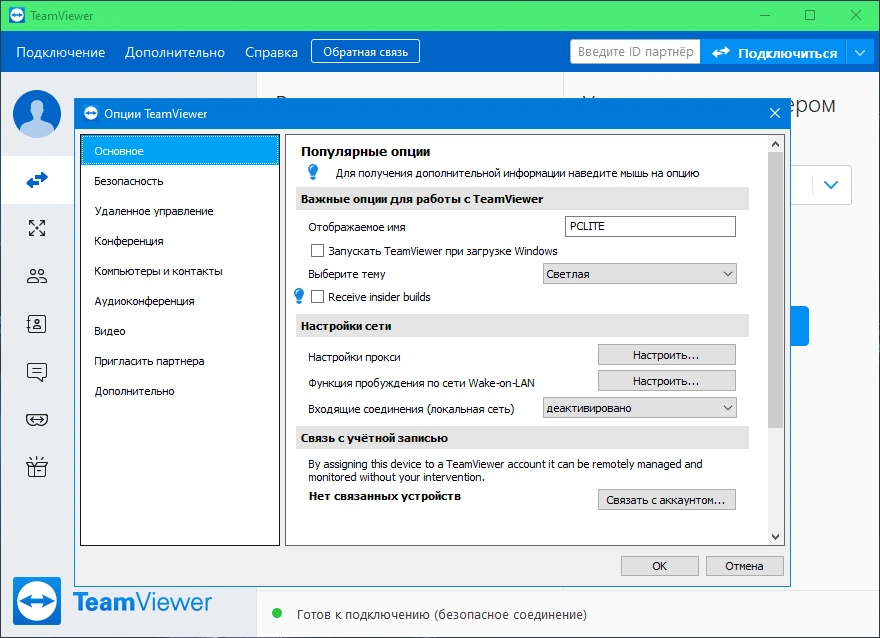Maximize the TeamViewer main window
This screenshot has width=880, height=638.
(x=810, y=15)
